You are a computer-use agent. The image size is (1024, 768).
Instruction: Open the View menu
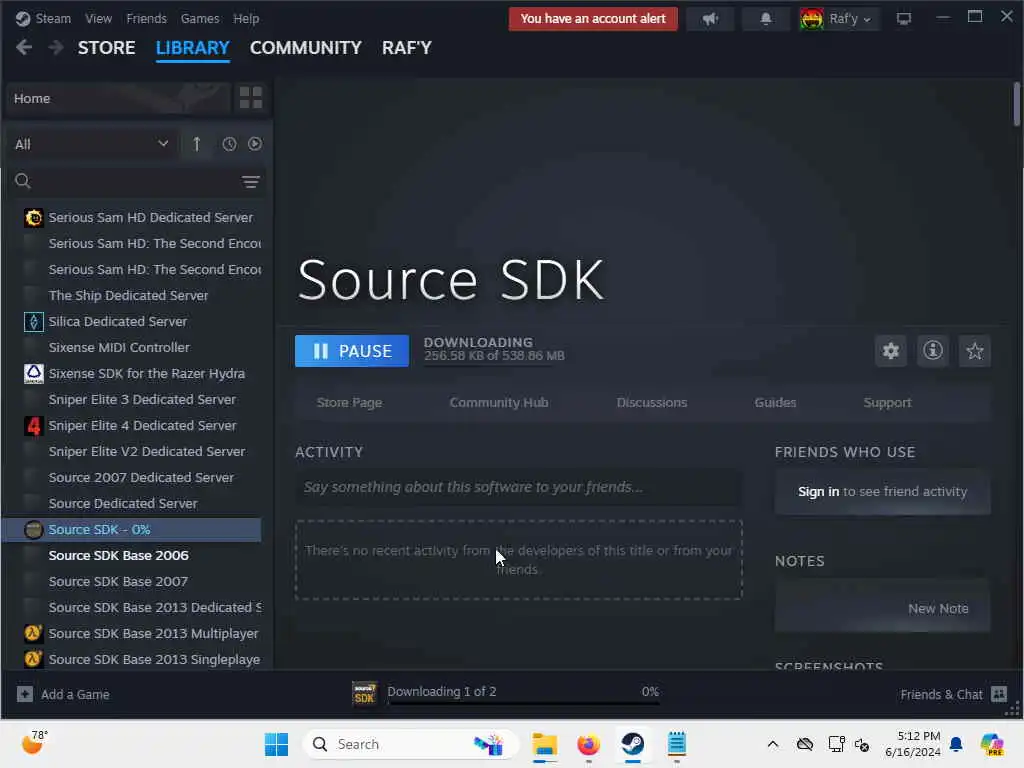99,18
